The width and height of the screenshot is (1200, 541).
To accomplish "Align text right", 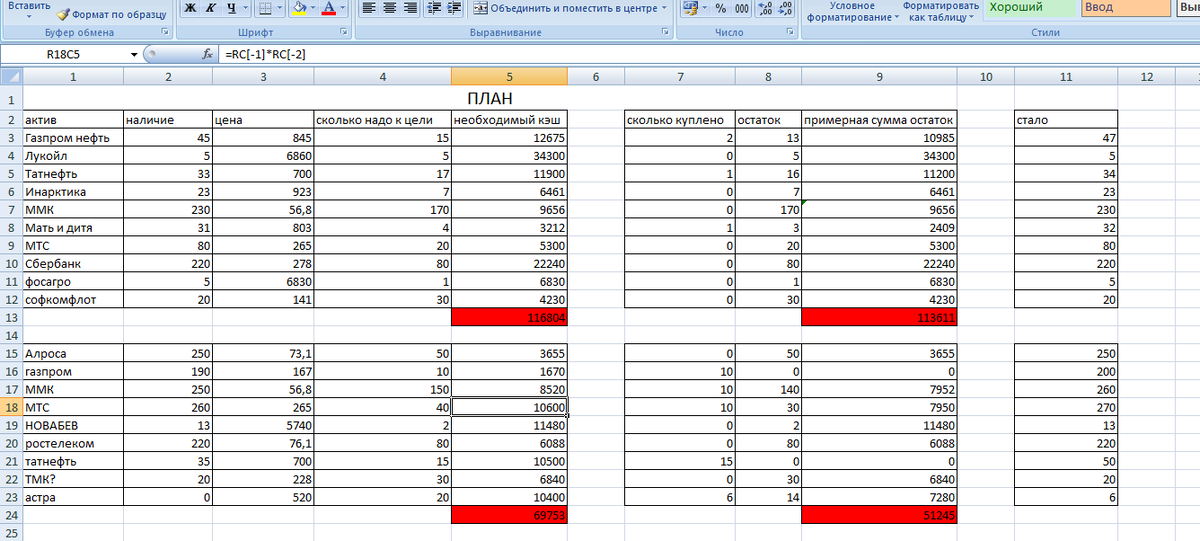I will click(x=410, y=8).
